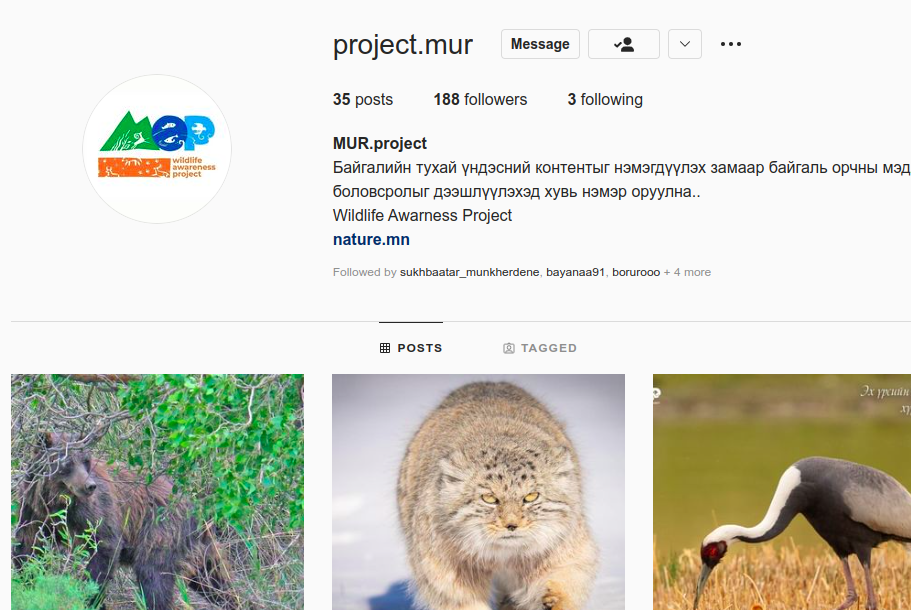The height and width of the screenshot is (610, 911).
Task: Switch to the POSTS tab
Action: (x=411, y=348)
